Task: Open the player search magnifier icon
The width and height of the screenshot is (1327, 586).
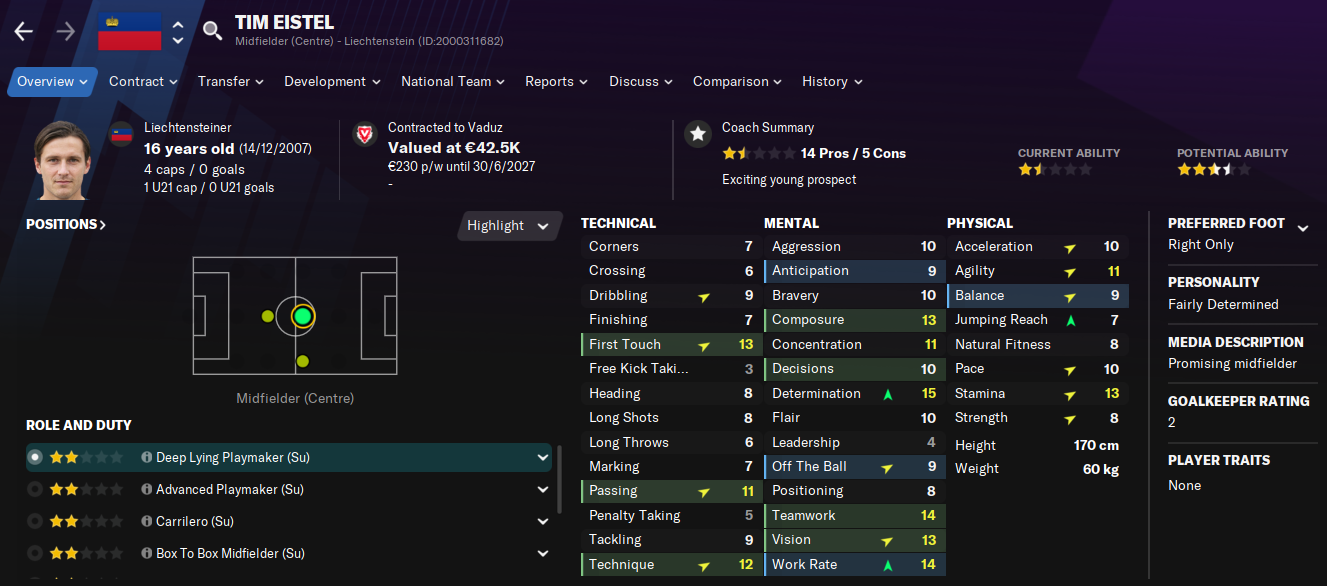Action: tap(212, 31)
